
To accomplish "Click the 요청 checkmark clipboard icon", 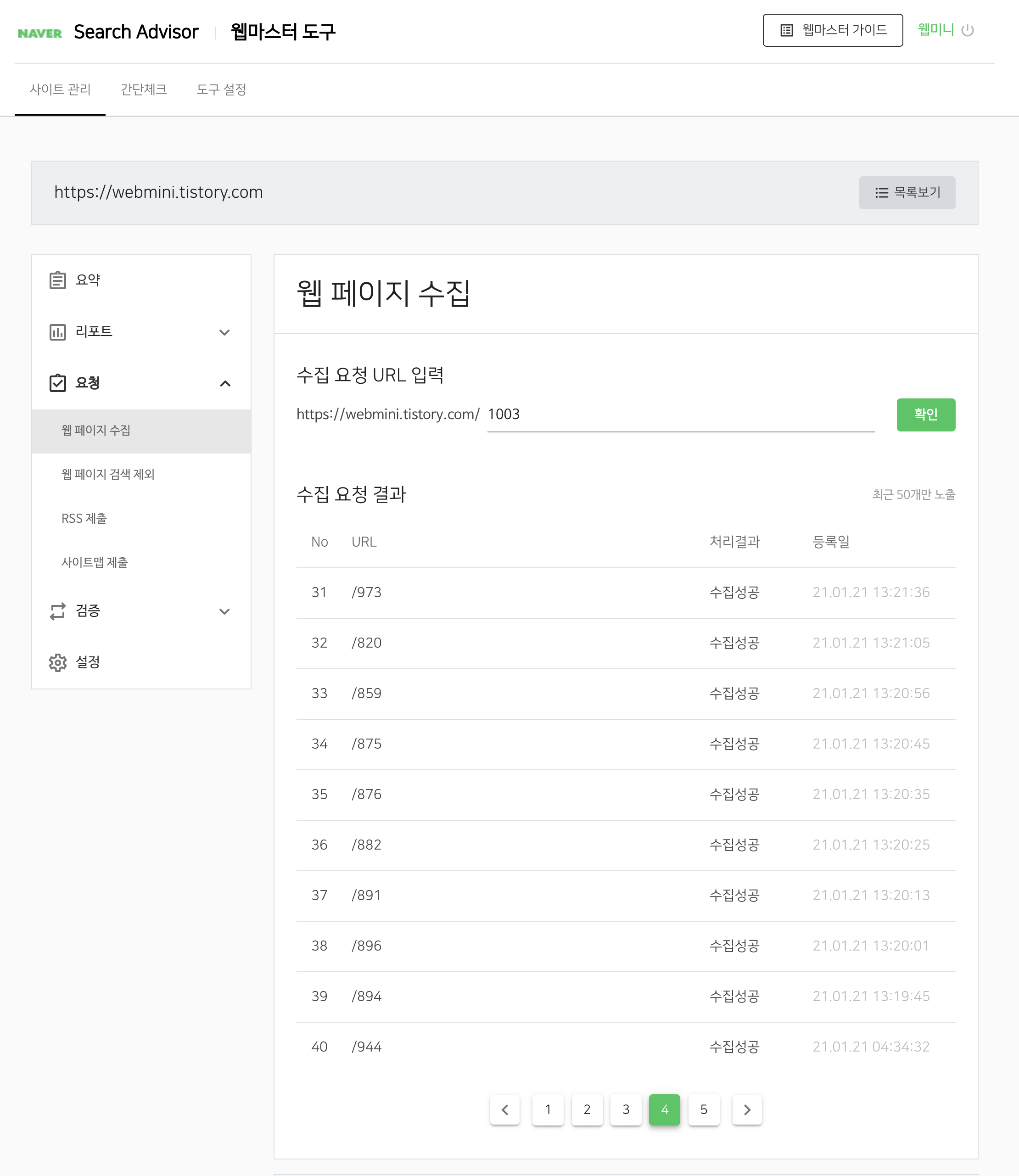I will [x=57, y=383].
